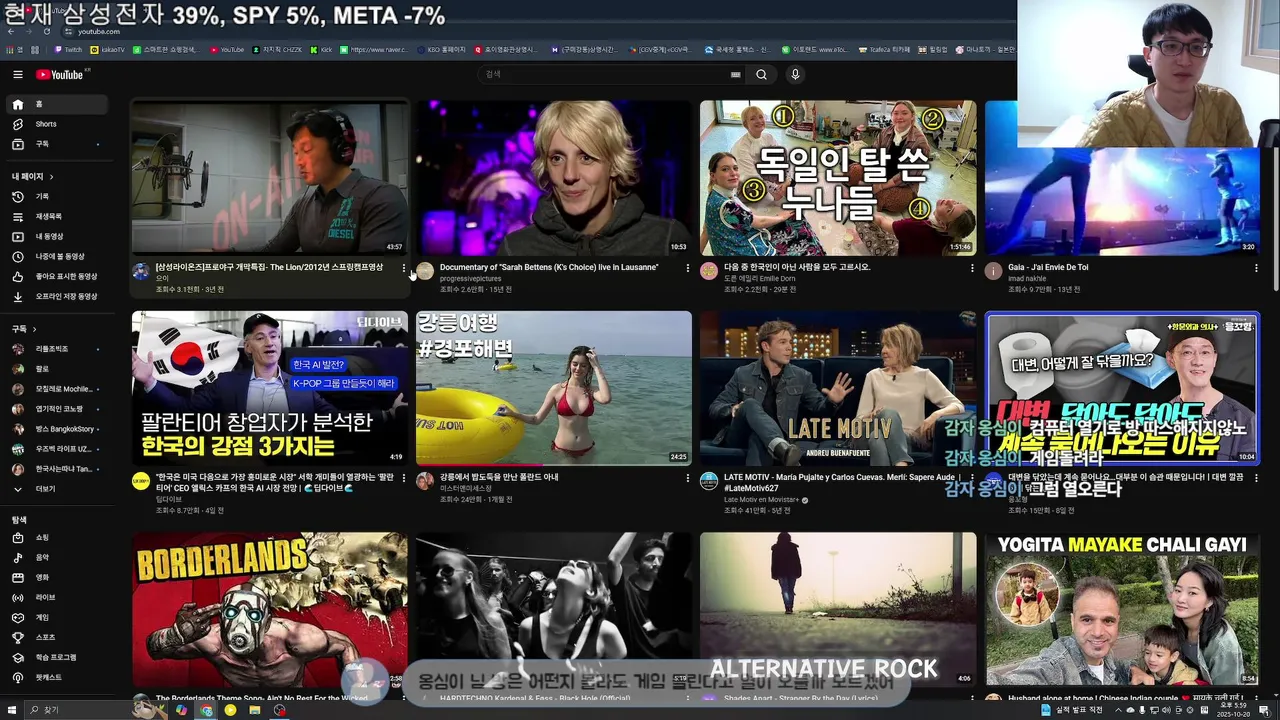1280x720 pixels.
Task: Open 영화 in explore section
Action: (57, 578)
